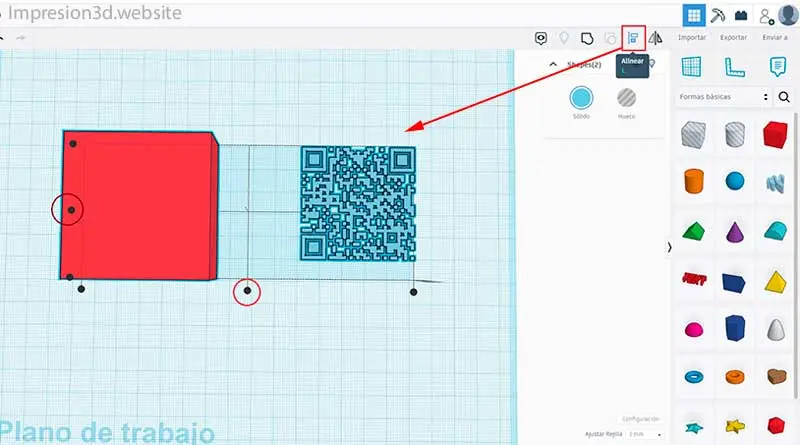Pick the purple Cone shape

735,231
